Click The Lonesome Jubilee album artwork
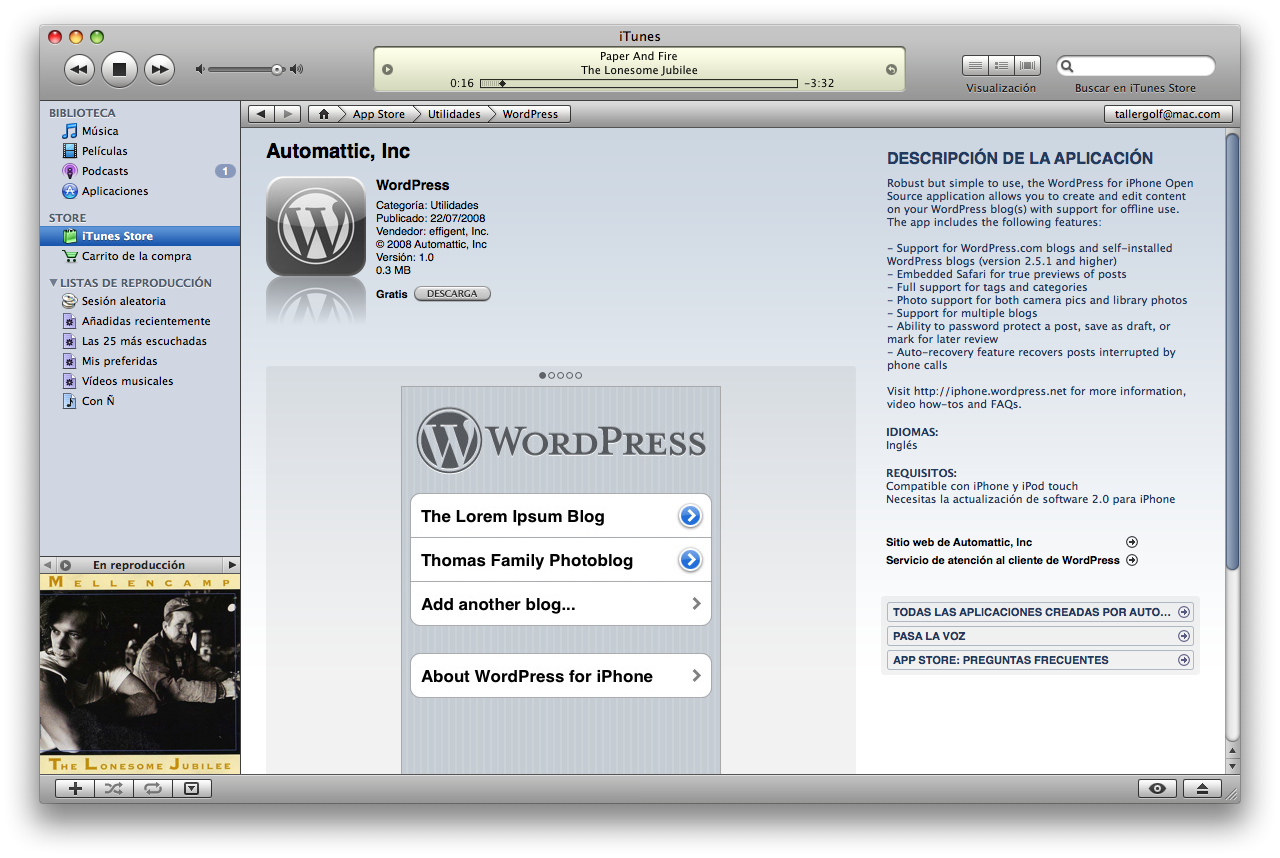1280x858 pixels. click(x=140, y=673)
